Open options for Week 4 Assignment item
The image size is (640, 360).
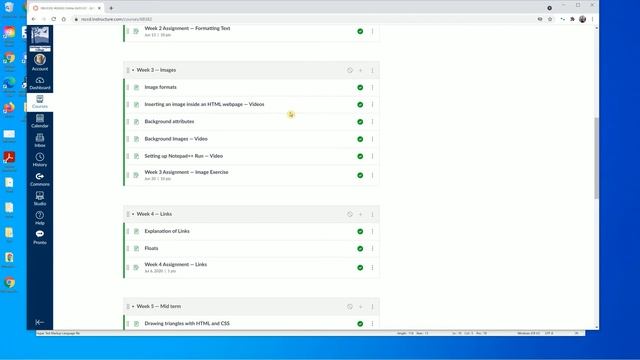tap(372, 268)
